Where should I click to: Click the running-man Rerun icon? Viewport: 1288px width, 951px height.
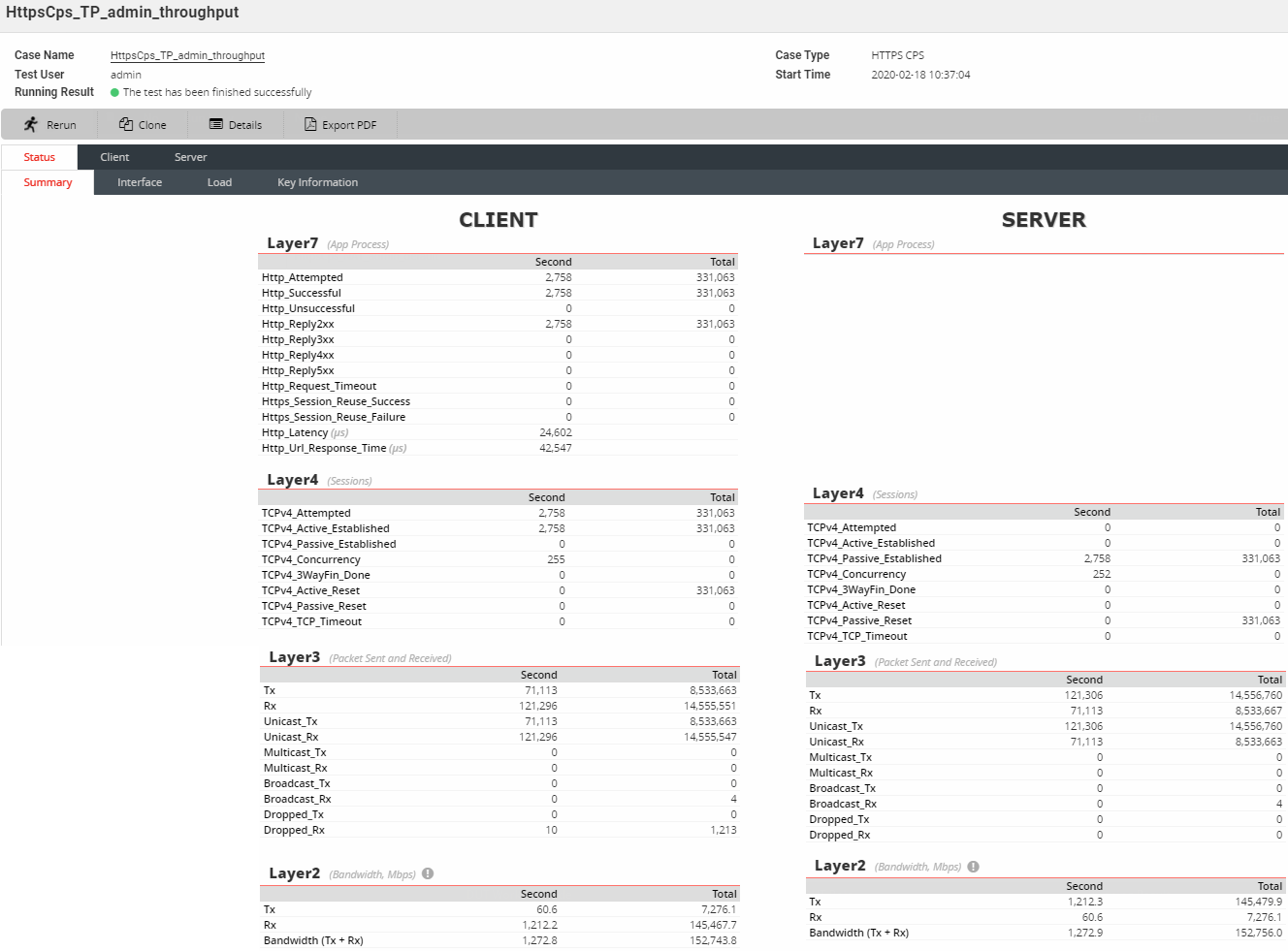(32, 124)
